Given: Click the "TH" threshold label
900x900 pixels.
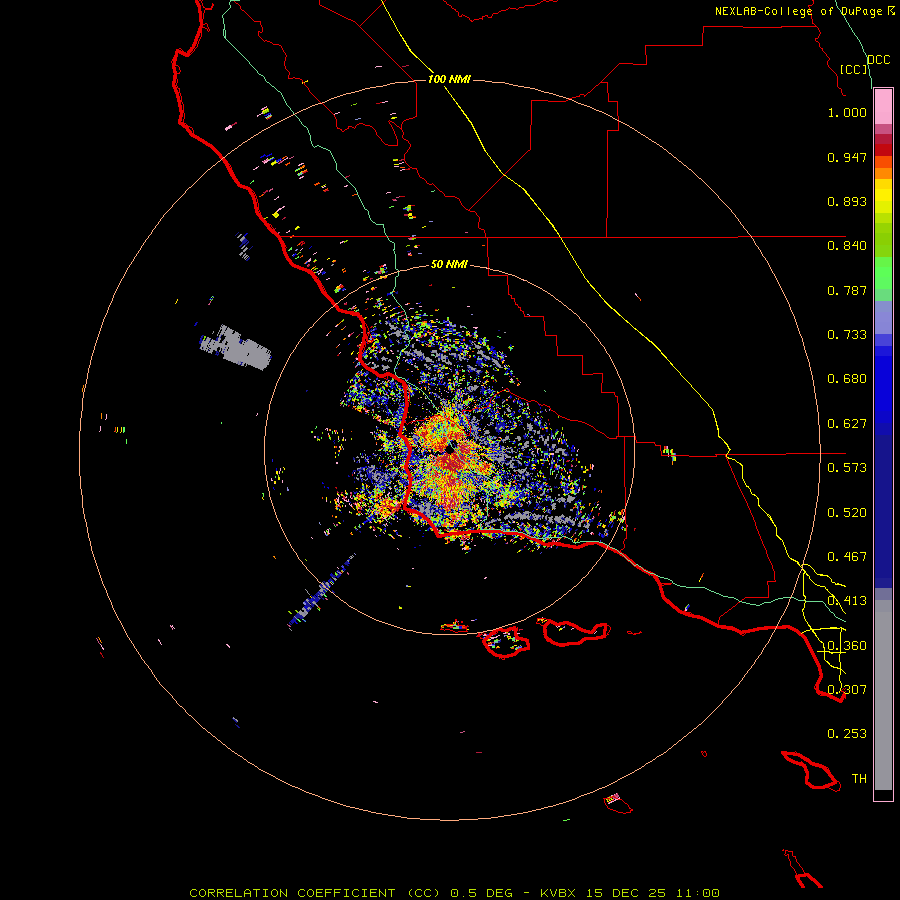Looking at the screenshot, I should (859, 779).
